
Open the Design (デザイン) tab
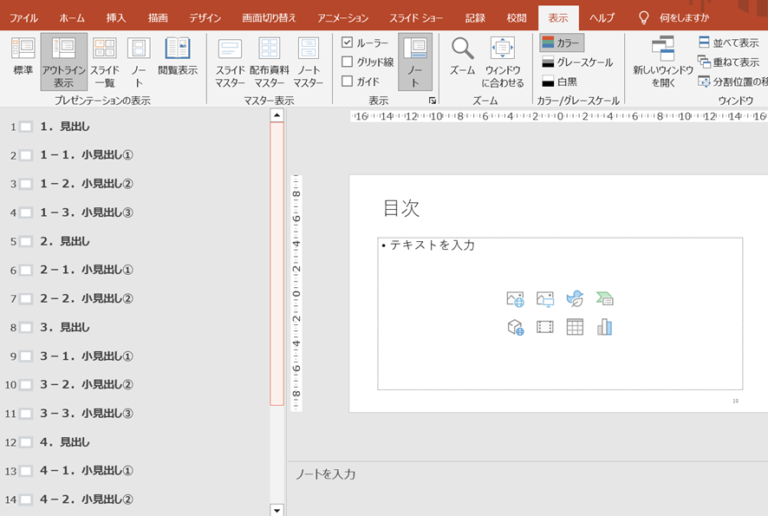click(205, 18)
